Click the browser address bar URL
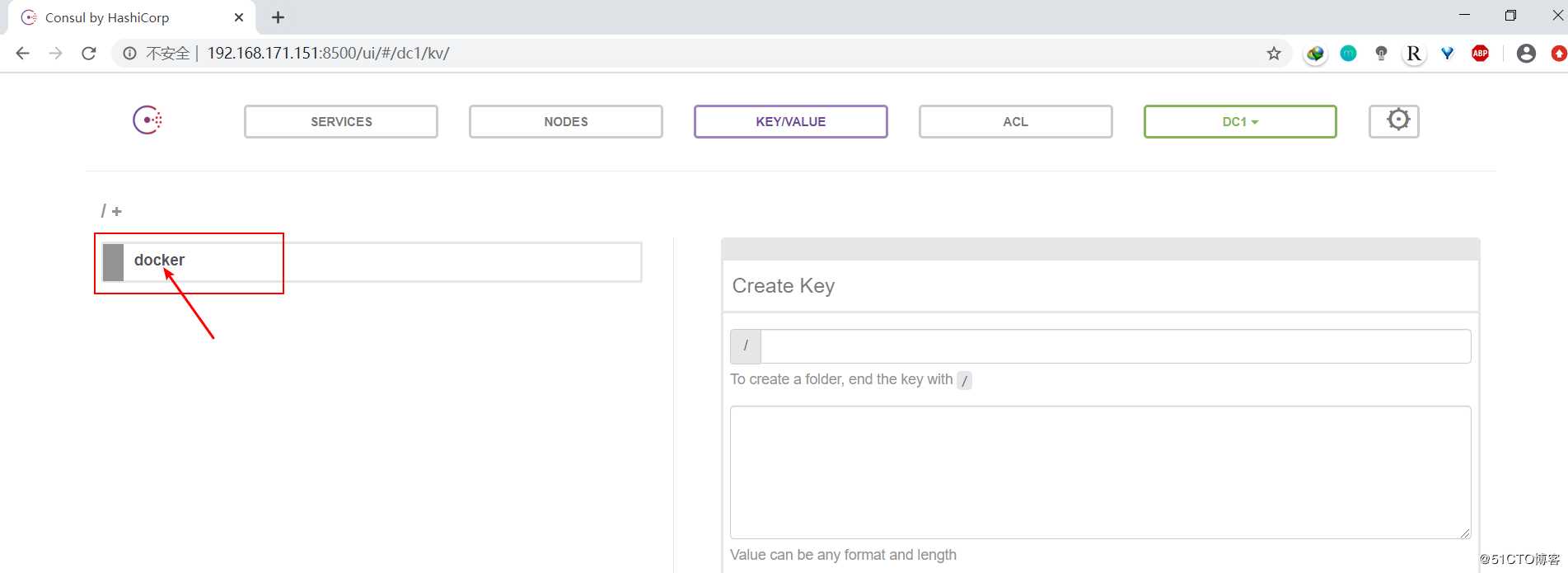 click(x=328, y=54)
